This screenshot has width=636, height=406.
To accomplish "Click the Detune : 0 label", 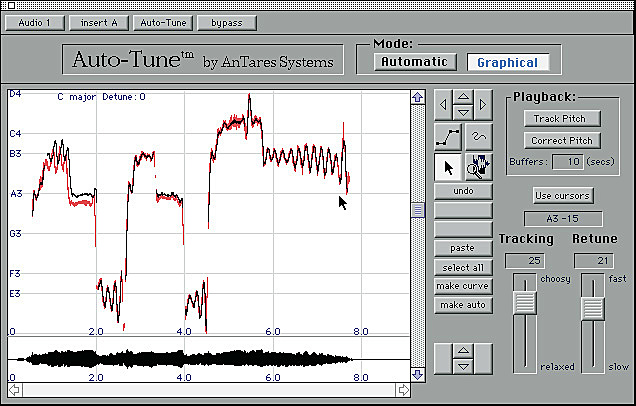I will (x=124, y=97).
